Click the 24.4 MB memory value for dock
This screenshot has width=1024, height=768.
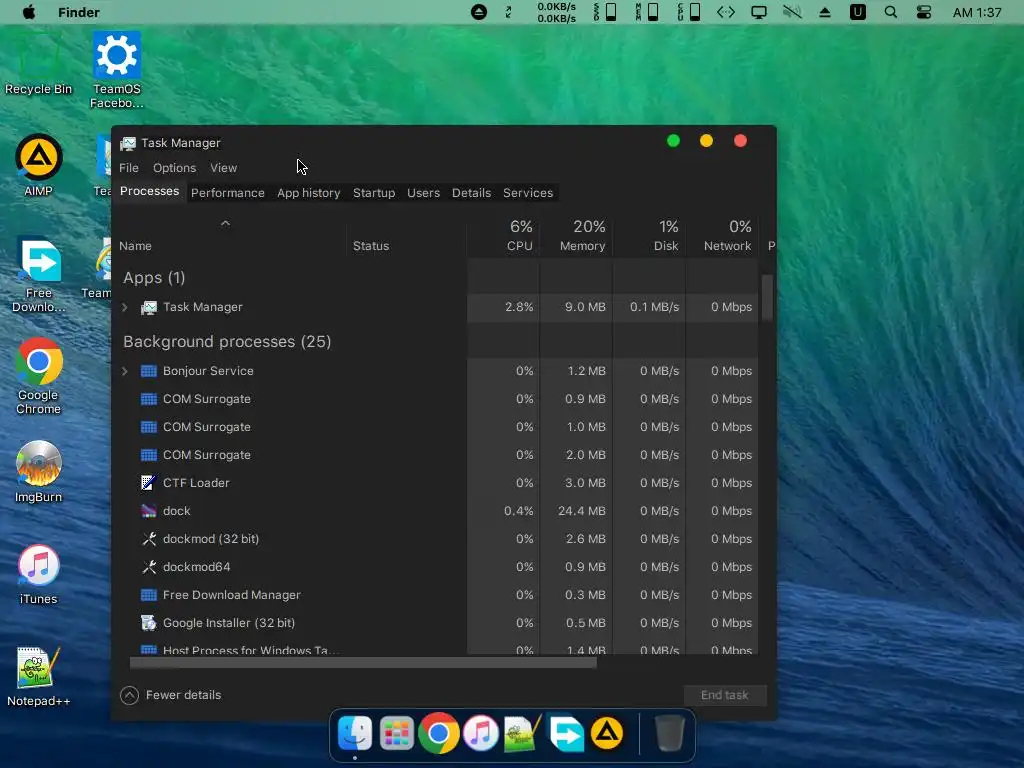pyautogui.click(x=581, y=511)
